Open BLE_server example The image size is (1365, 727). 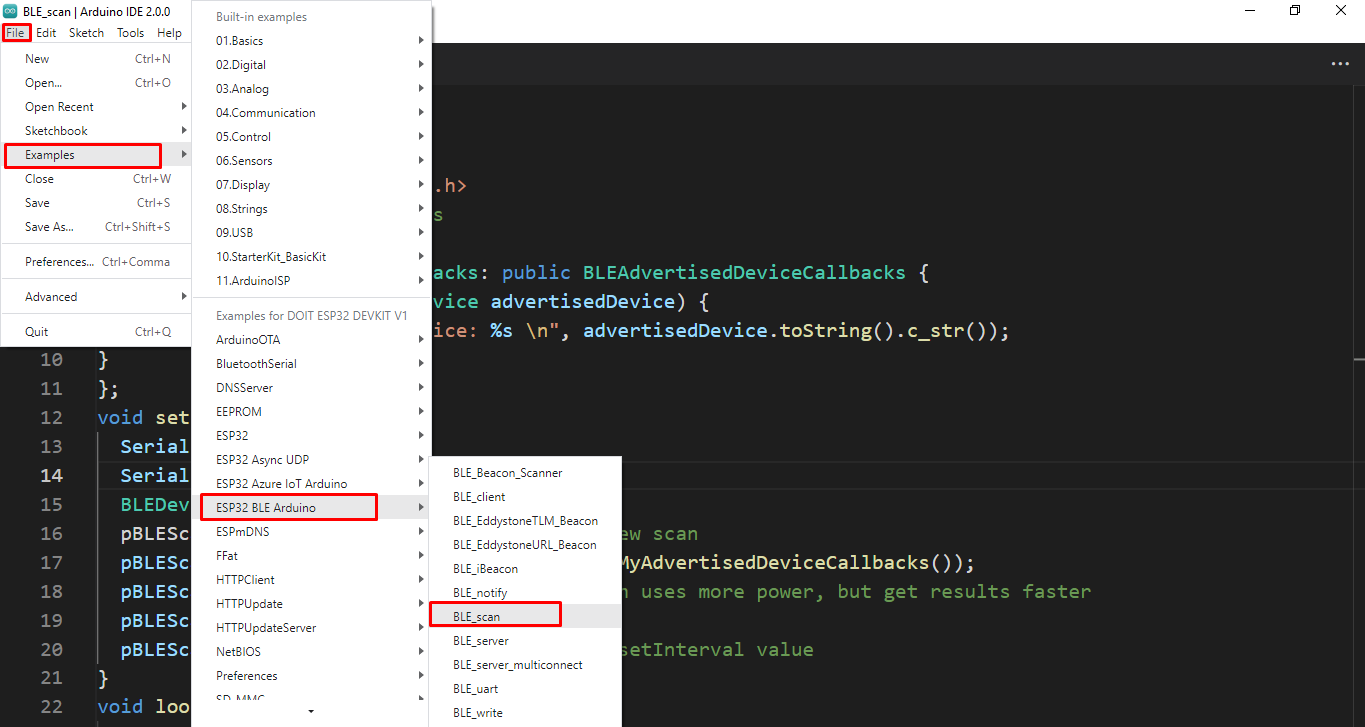(525, 641)
